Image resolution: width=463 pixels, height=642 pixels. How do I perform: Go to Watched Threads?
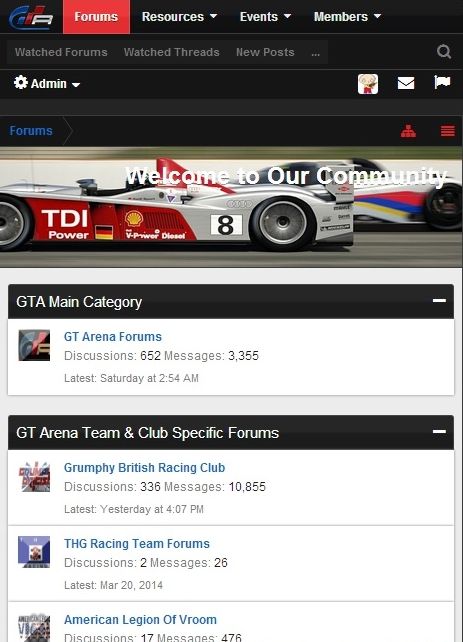click(x=172, y=52)
